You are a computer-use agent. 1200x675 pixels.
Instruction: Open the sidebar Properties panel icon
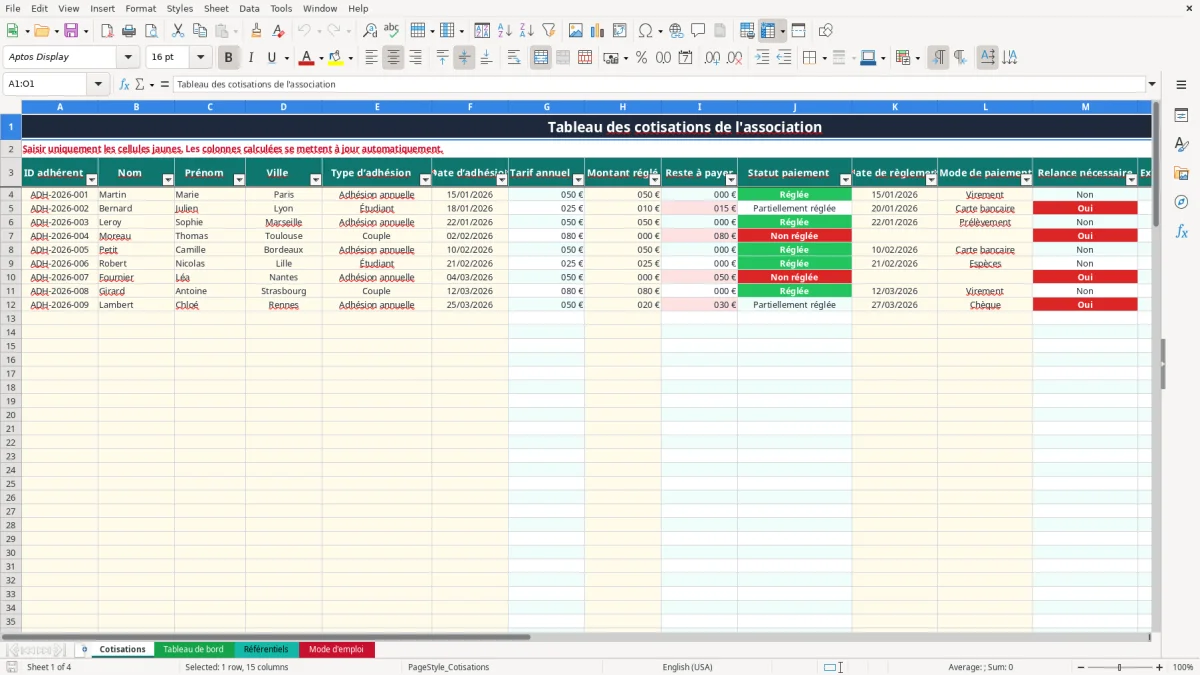coord(1181,116)
